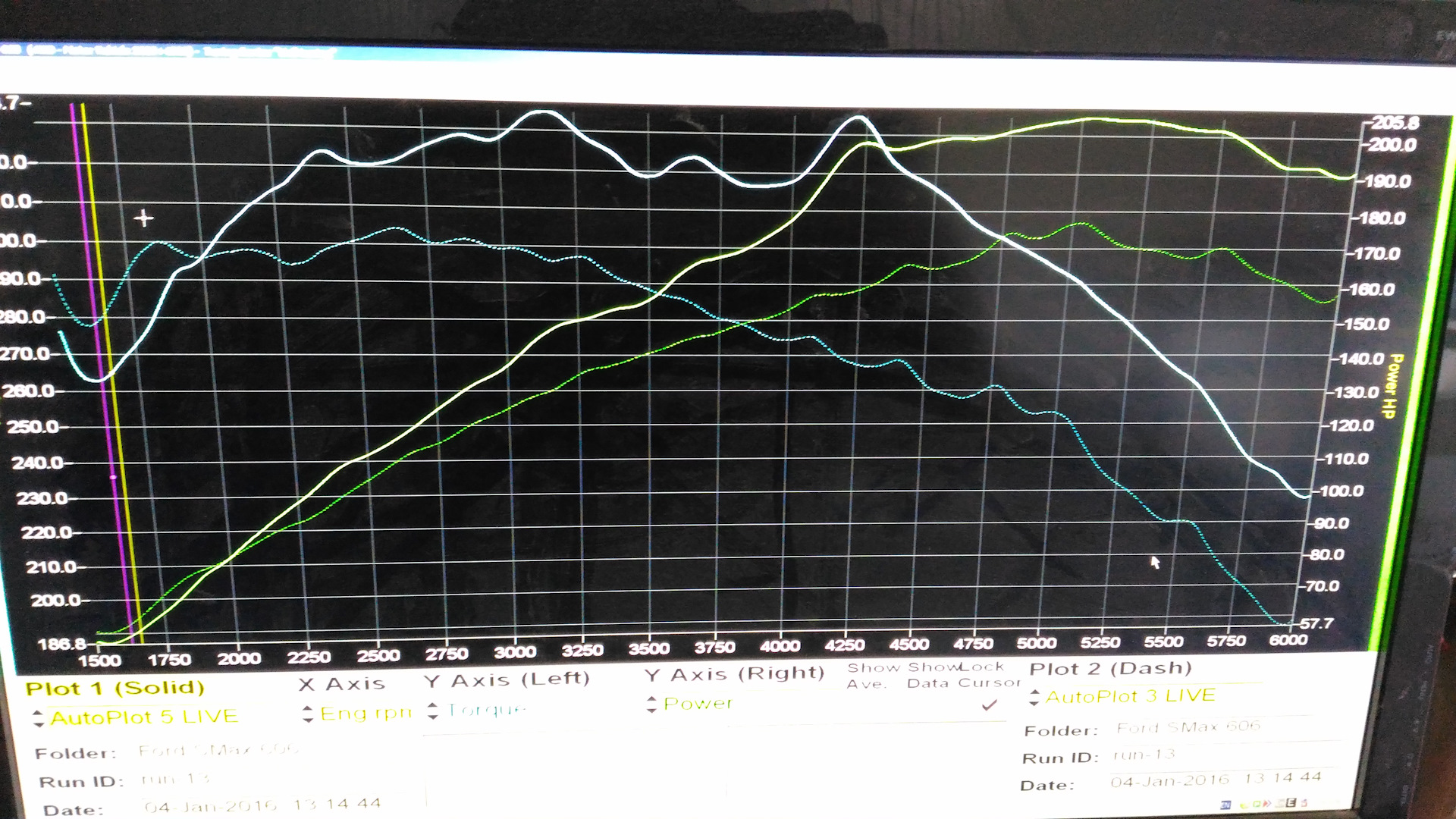This screenshot has width=1456, height=819.
Task: Click the Plot 2 (Dash) heading
Action: point(1111,669)
